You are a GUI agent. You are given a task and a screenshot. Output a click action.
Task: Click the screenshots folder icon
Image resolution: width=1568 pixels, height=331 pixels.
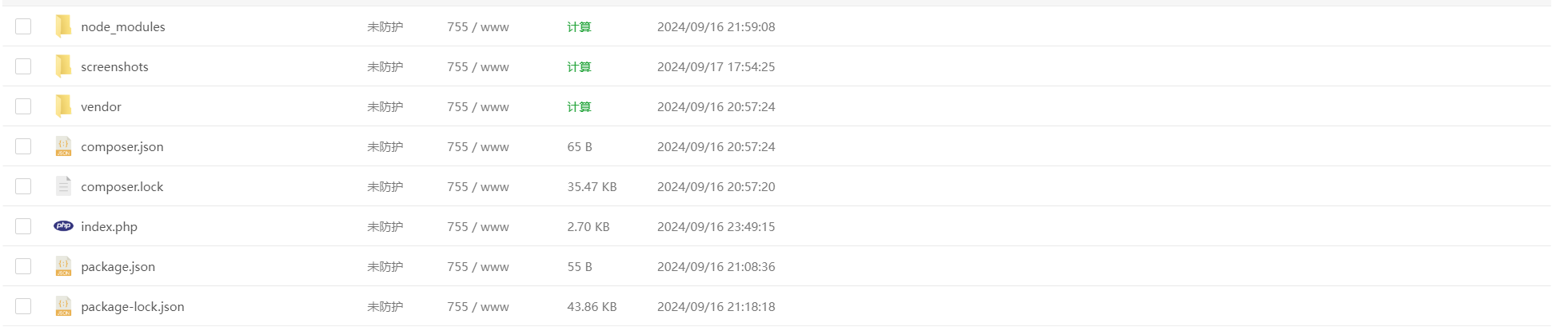[x=63, y=66]
